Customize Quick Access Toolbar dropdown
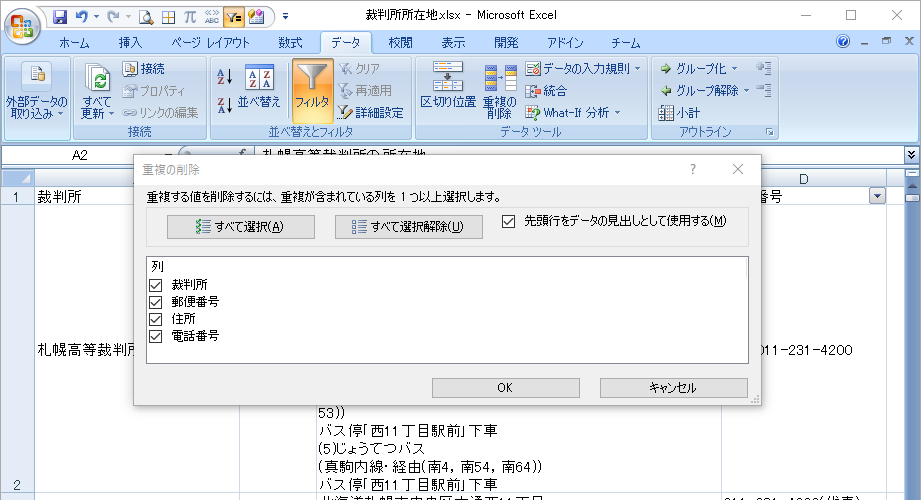Viewport: 921px width, 500px height. click(285, 17)
